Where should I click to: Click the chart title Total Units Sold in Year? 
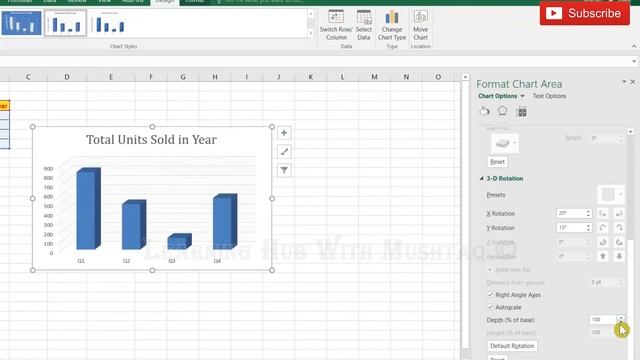click(151, 140)
